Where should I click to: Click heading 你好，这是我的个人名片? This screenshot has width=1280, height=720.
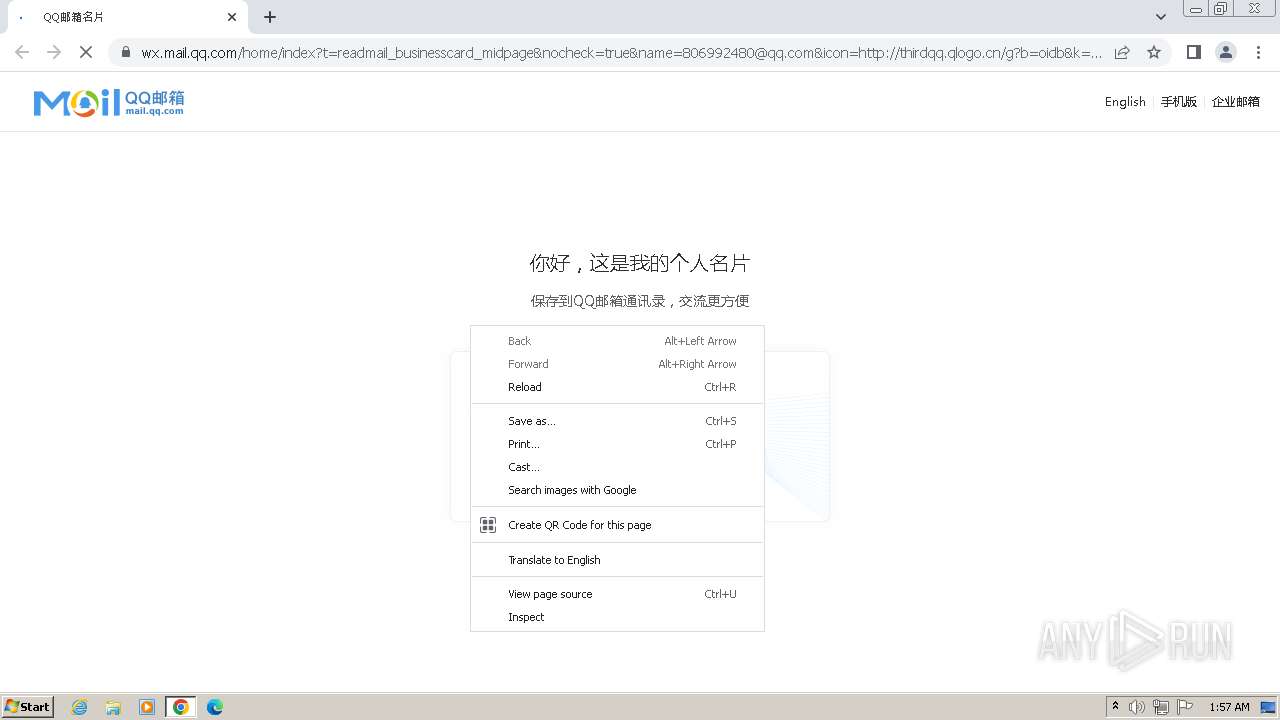point(640,263)
